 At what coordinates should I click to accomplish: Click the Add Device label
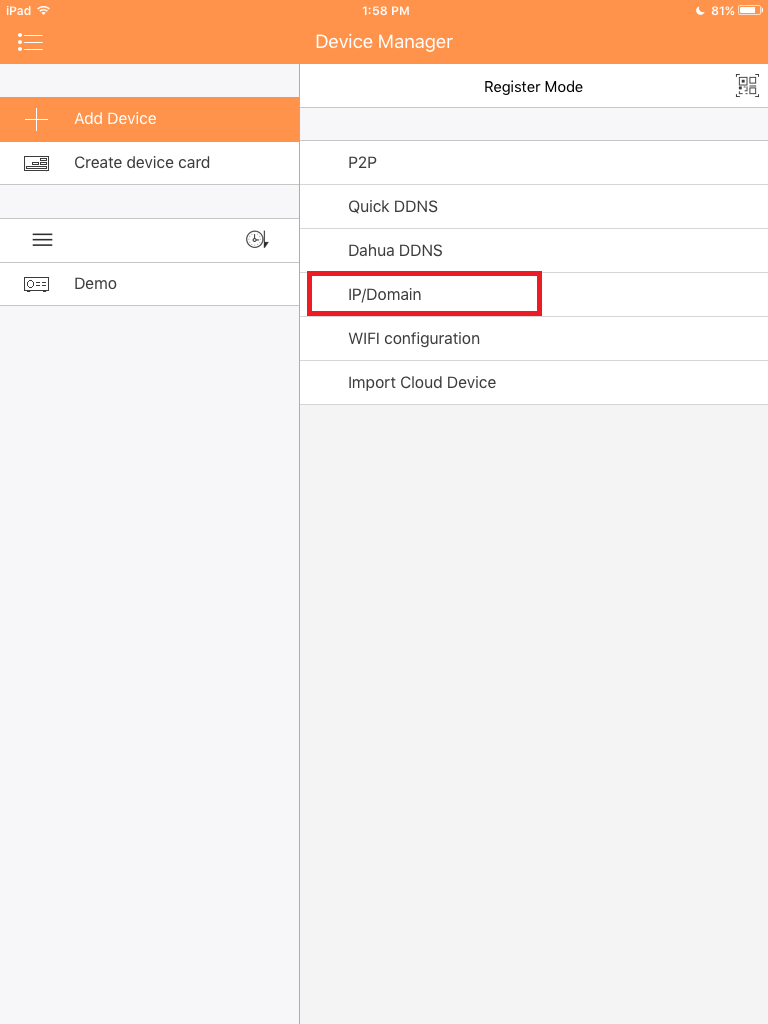[115, 119]
